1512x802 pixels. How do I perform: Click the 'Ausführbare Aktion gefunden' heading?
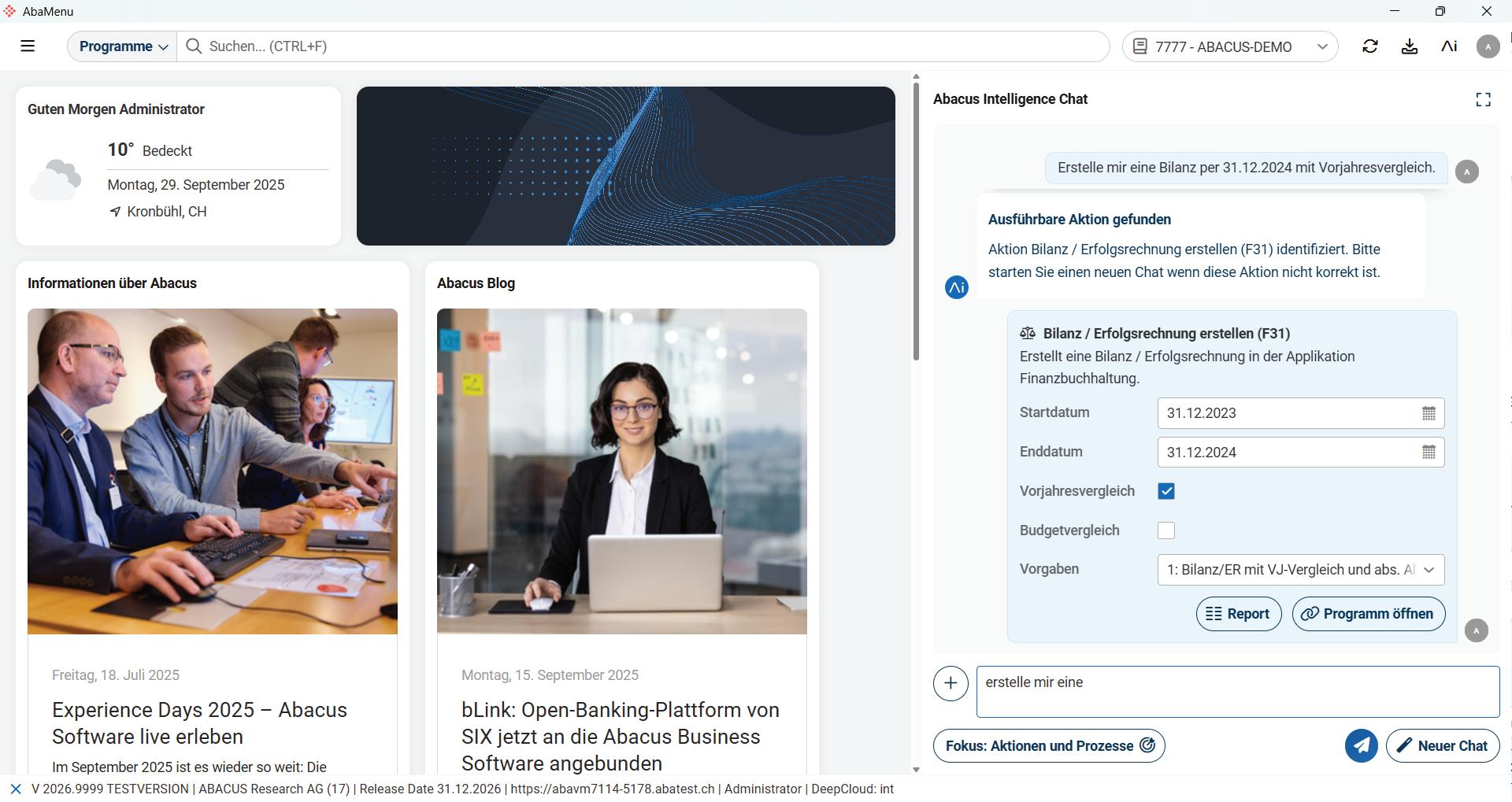pos(1080,220)
